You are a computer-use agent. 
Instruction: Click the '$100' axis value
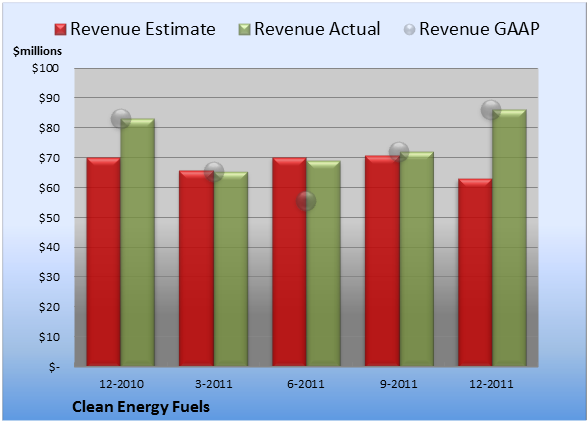pos(45,68)
